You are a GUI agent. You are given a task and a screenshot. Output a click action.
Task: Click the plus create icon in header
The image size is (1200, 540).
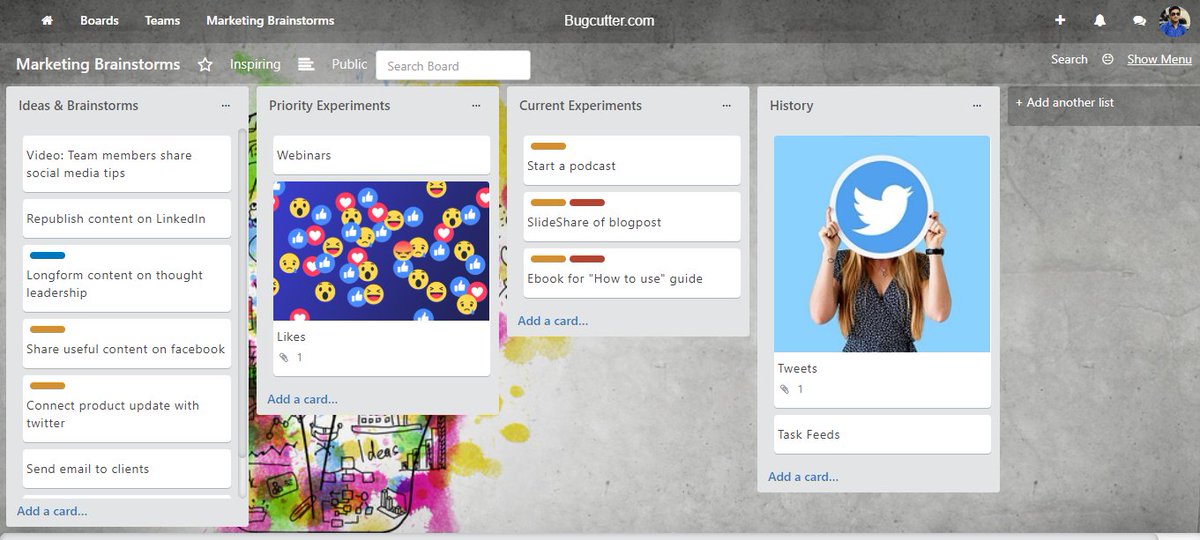pos(1060,20)
